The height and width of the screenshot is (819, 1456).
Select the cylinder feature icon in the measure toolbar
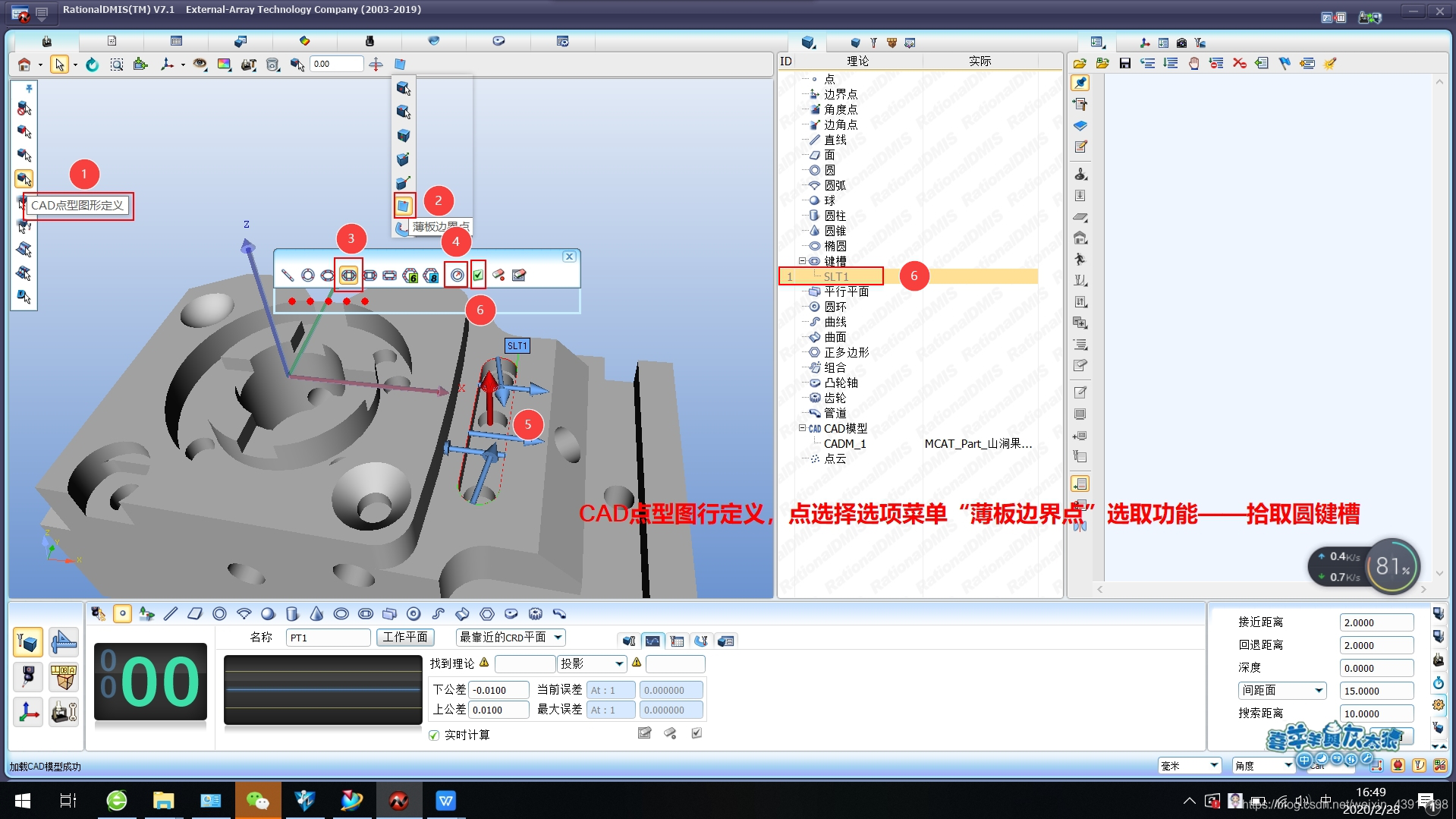pyautogui.click(x=292, y=613)
